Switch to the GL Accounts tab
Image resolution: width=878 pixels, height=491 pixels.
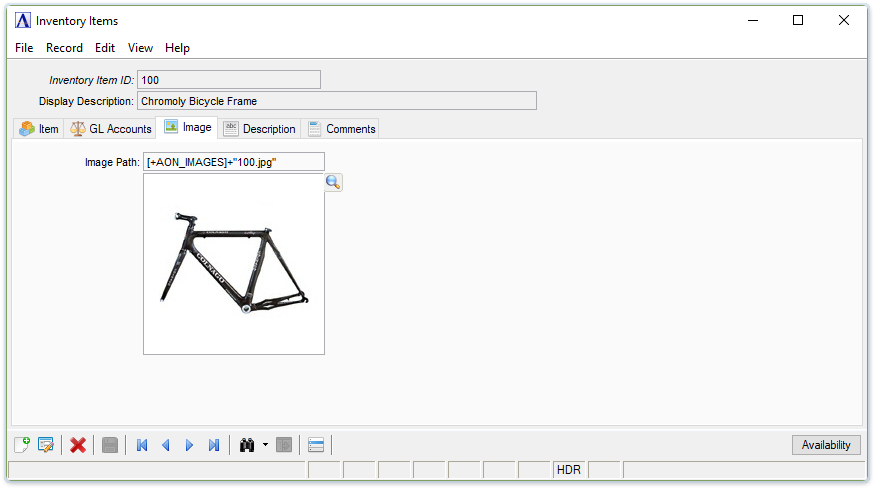pos(111,129)
